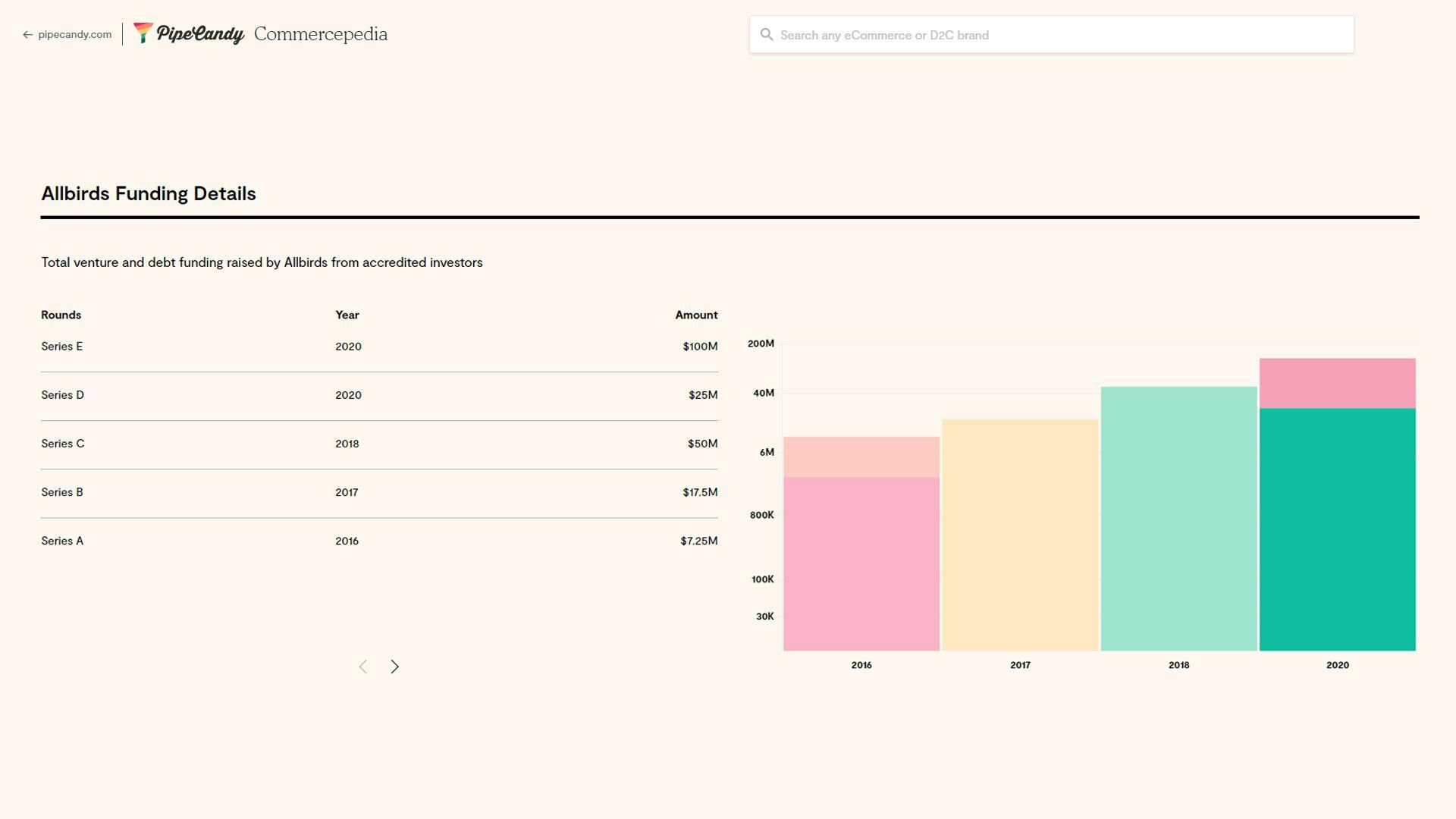Image resolution: width=1456 pixels, height=819 pixels.
Task: Click the Year column header
Action: click(x=347, y=315)
